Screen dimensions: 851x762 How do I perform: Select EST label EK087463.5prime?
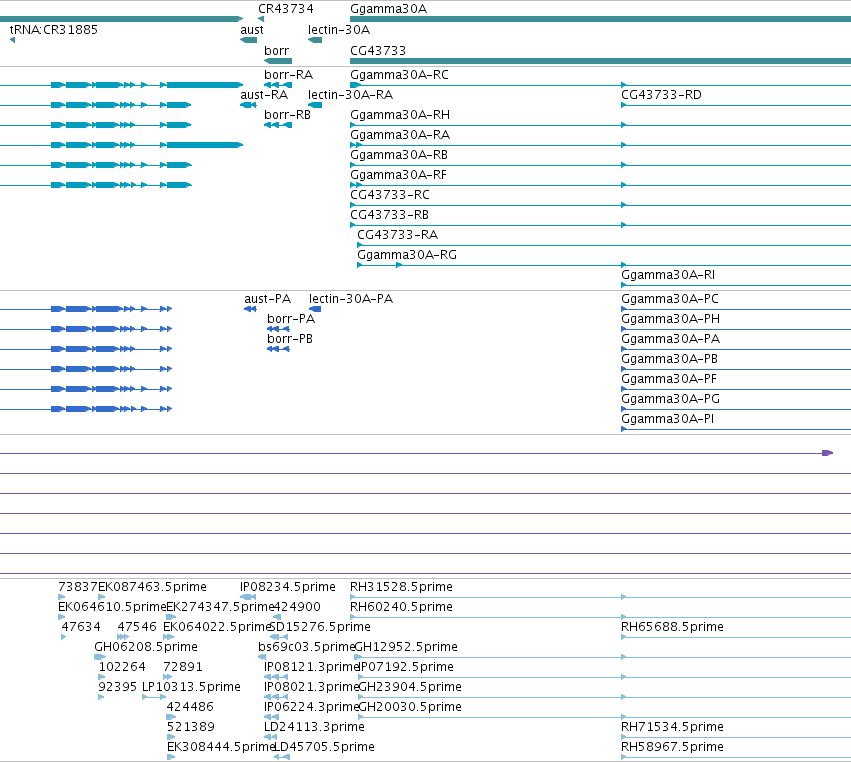[152, 587]
